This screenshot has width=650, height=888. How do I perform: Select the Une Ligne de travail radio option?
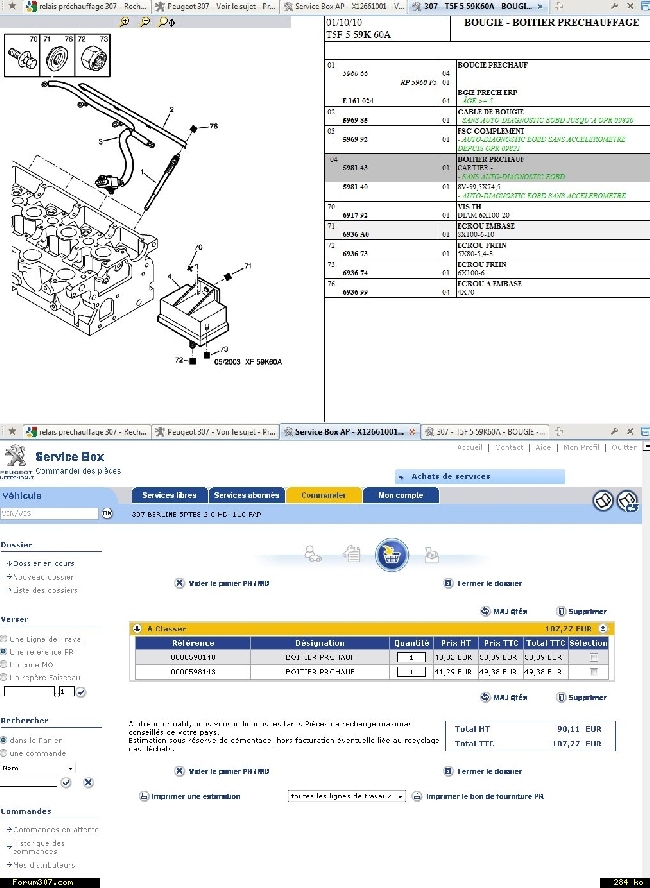click(x=3, y=639)
